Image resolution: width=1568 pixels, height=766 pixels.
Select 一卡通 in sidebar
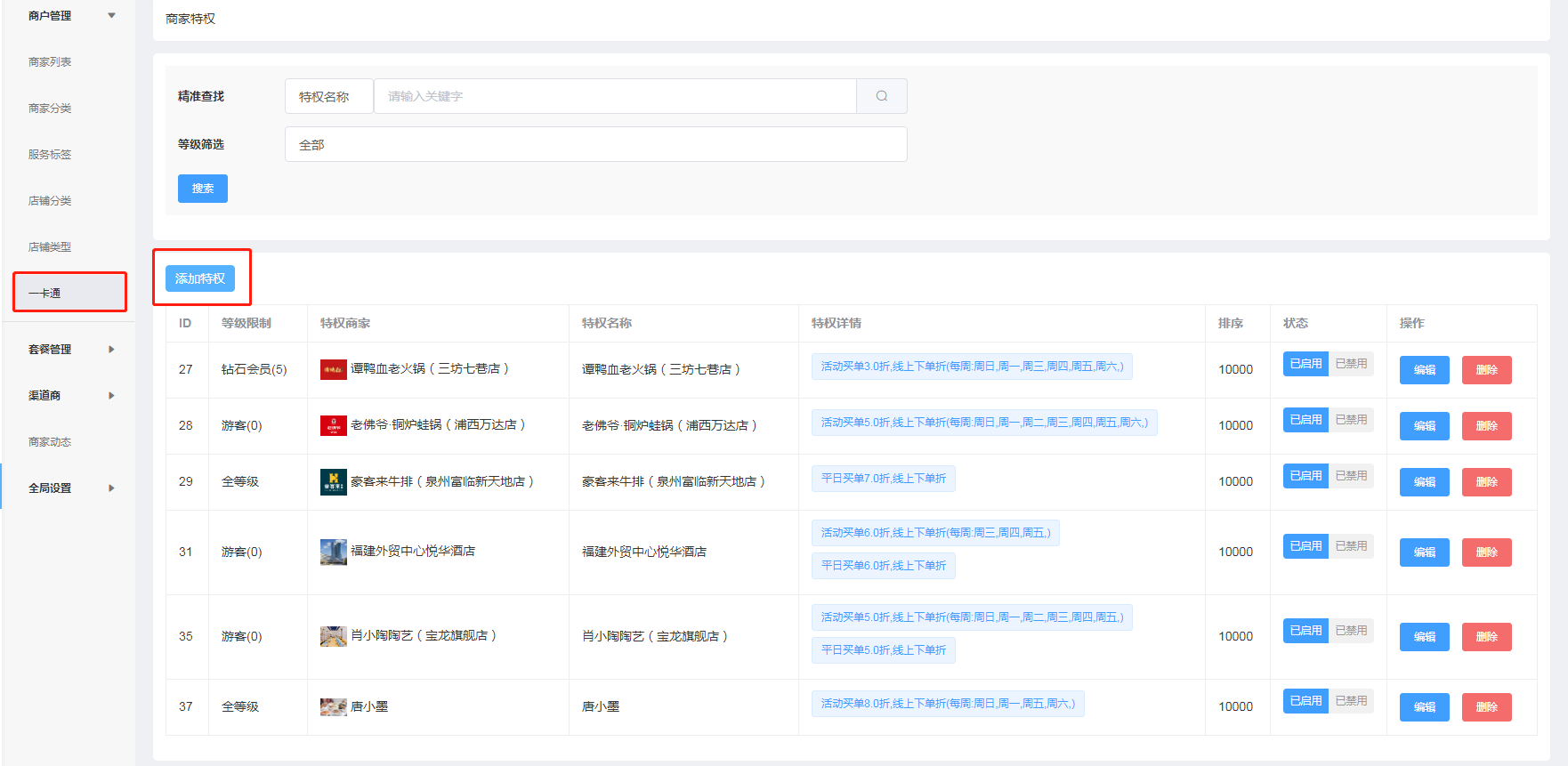click(69, 293)
